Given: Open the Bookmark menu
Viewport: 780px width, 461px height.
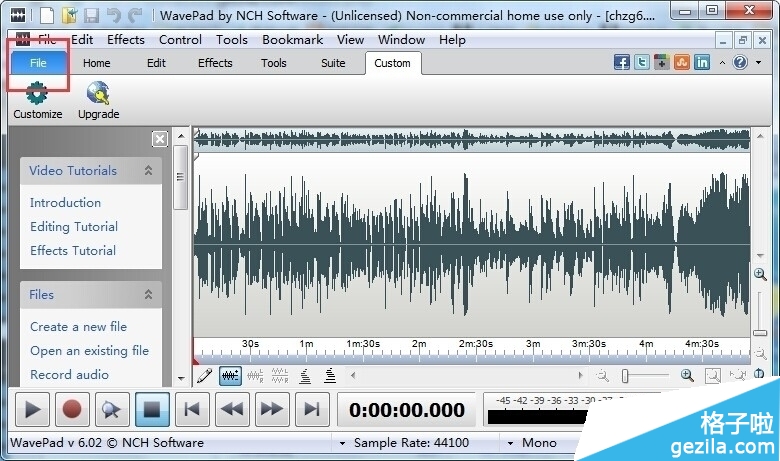Looking at the screenshot, I should [x=292, y=40].
